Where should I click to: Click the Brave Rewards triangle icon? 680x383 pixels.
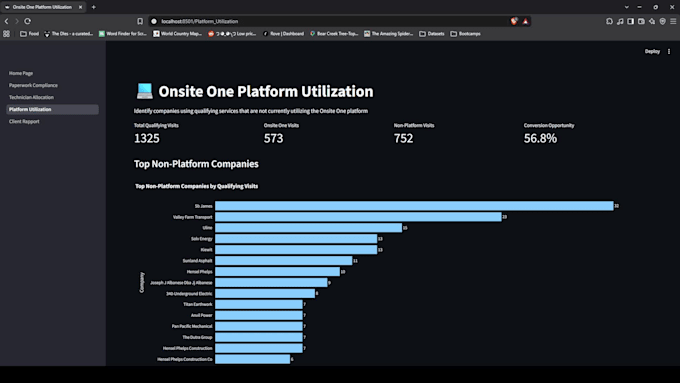click(x=525, y=21)
